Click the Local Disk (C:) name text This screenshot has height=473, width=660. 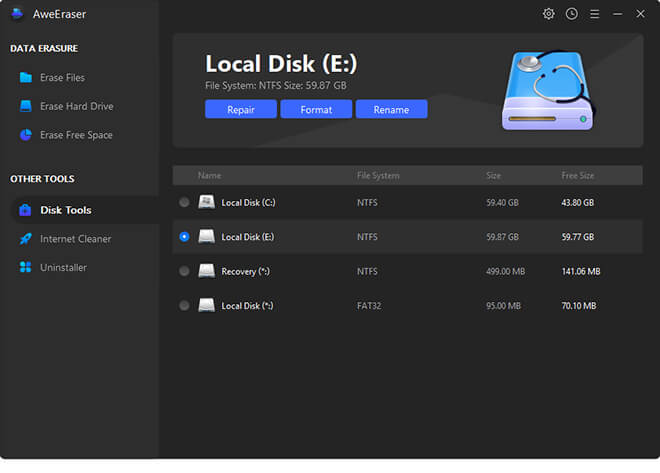click(248, 203)
